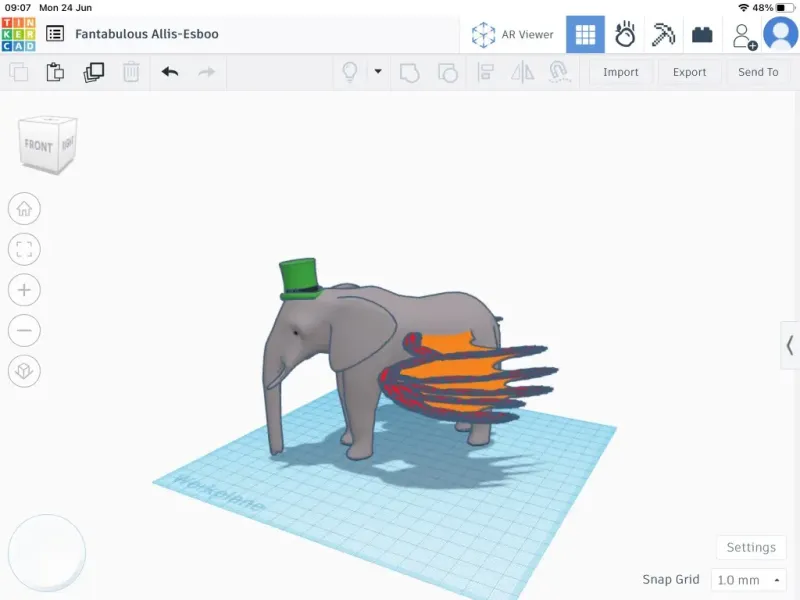Launch the AR Viewer
This screenshot has width=800, height=600.
pos(512,34)
